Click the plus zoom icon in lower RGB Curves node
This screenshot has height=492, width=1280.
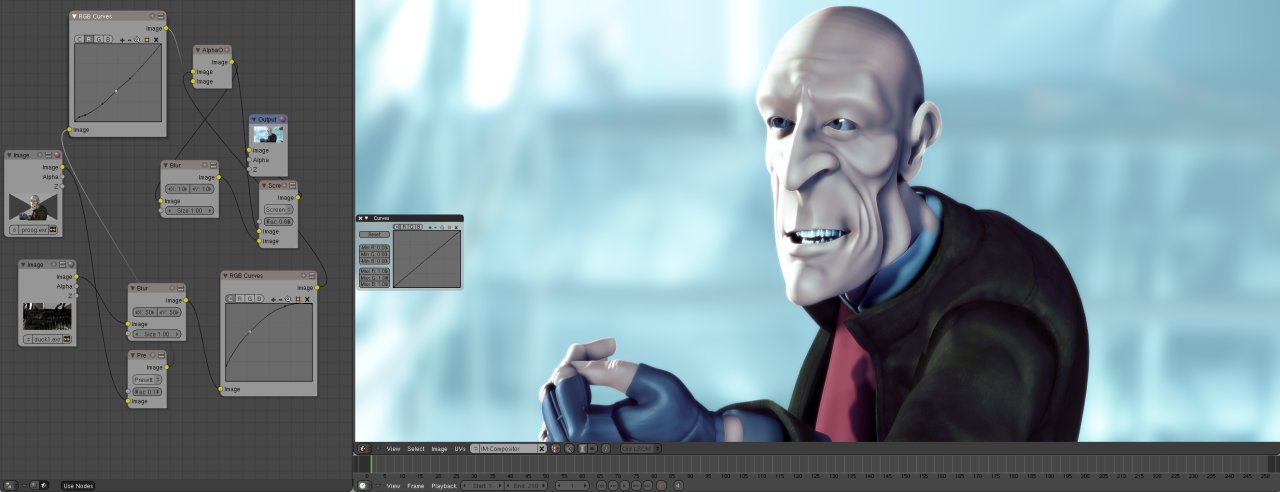tap(273, 299)
